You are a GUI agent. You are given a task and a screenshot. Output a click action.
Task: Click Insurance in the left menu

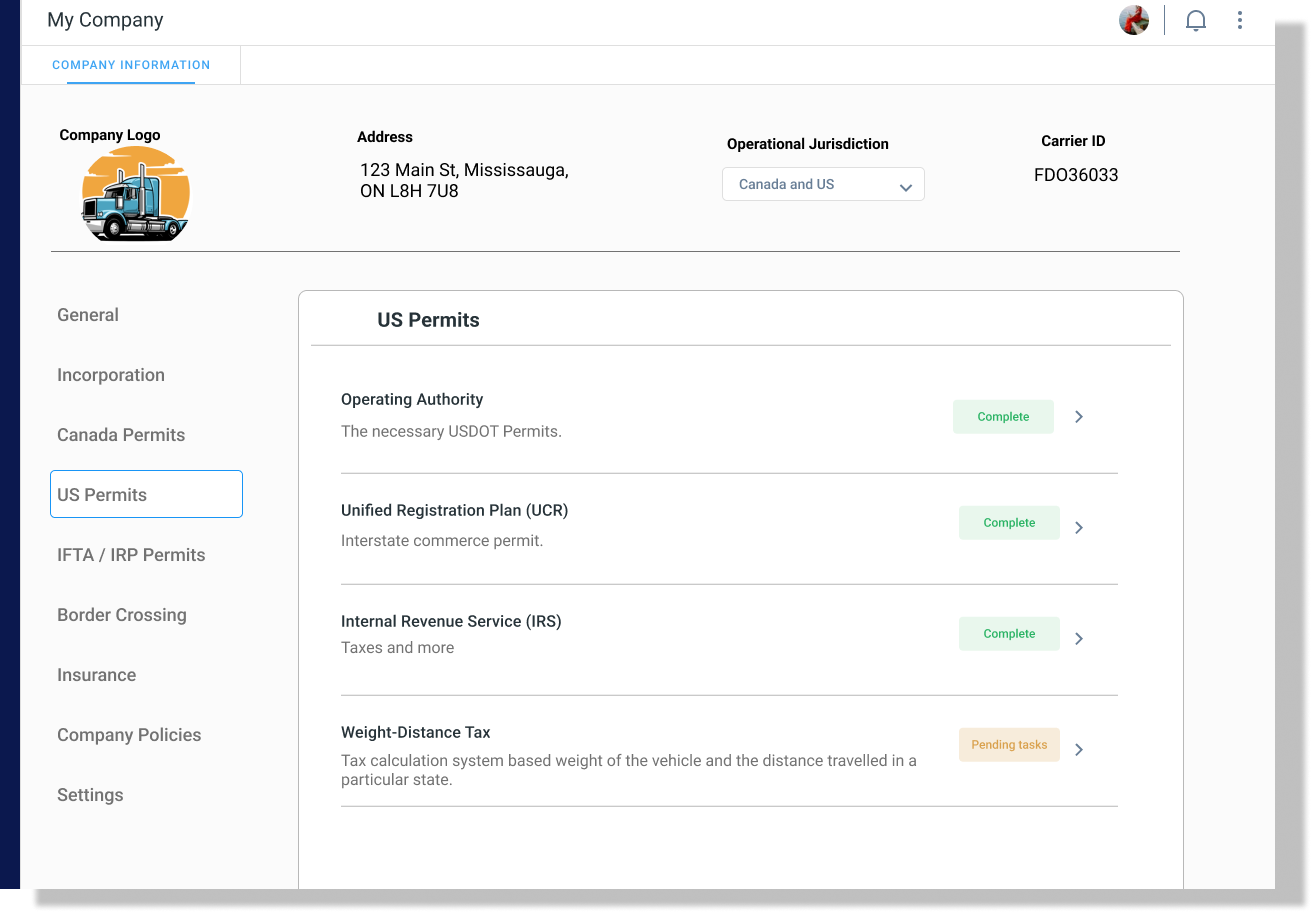click(97, 675)
